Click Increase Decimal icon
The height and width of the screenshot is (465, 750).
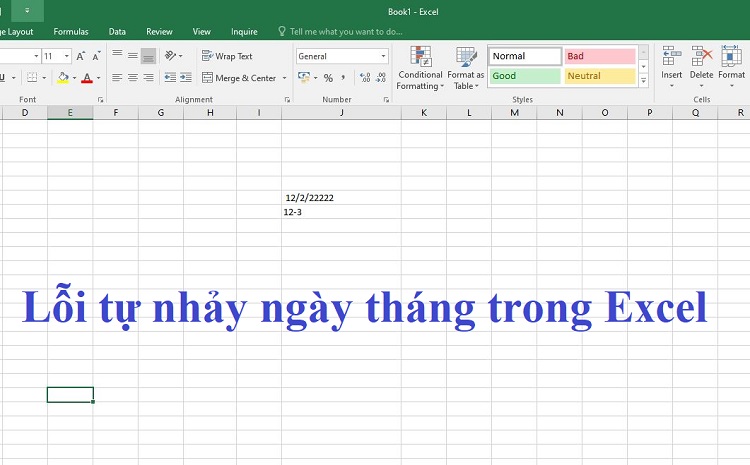(365, 78)
